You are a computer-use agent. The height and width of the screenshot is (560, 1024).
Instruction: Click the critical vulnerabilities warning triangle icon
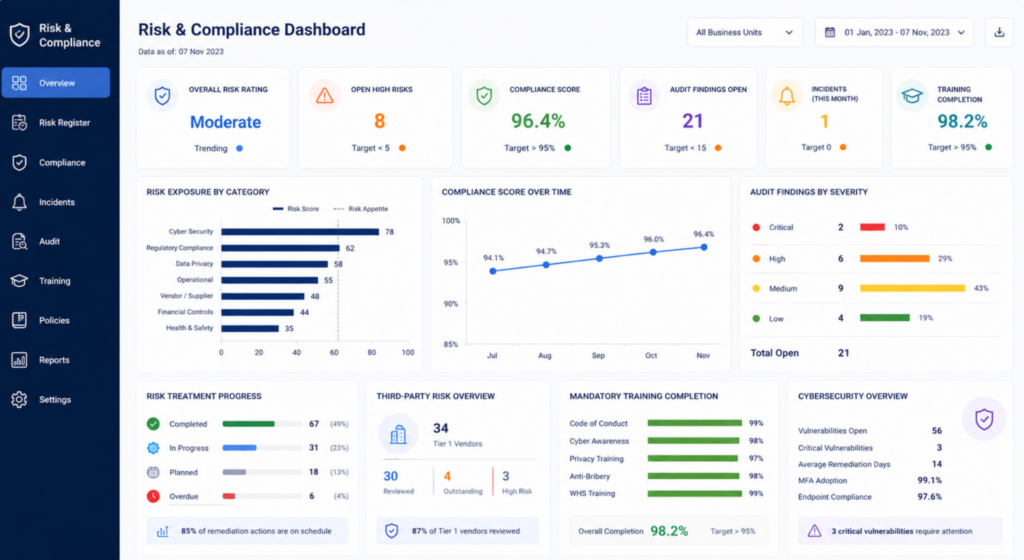pos(814,531)
